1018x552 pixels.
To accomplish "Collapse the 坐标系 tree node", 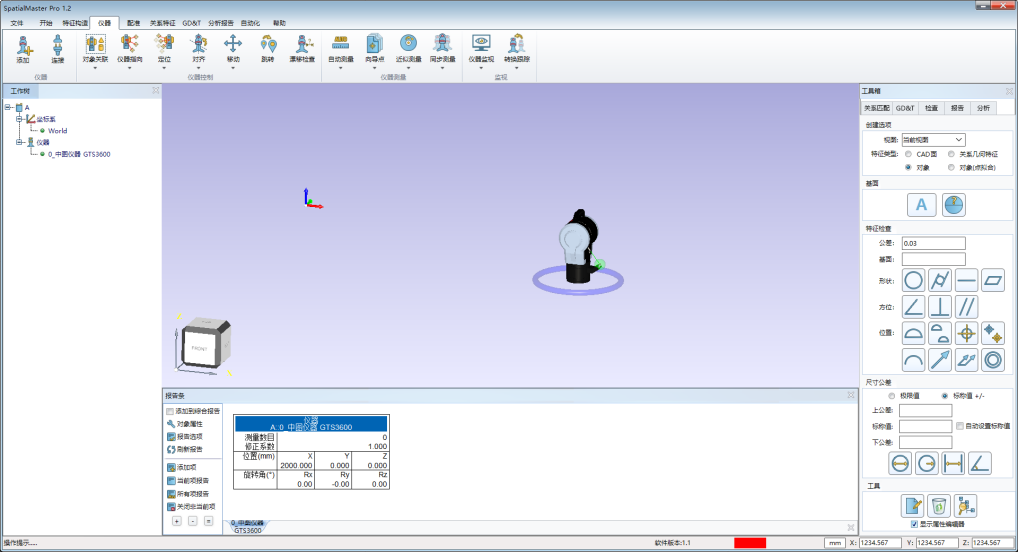I will point(18,118).
